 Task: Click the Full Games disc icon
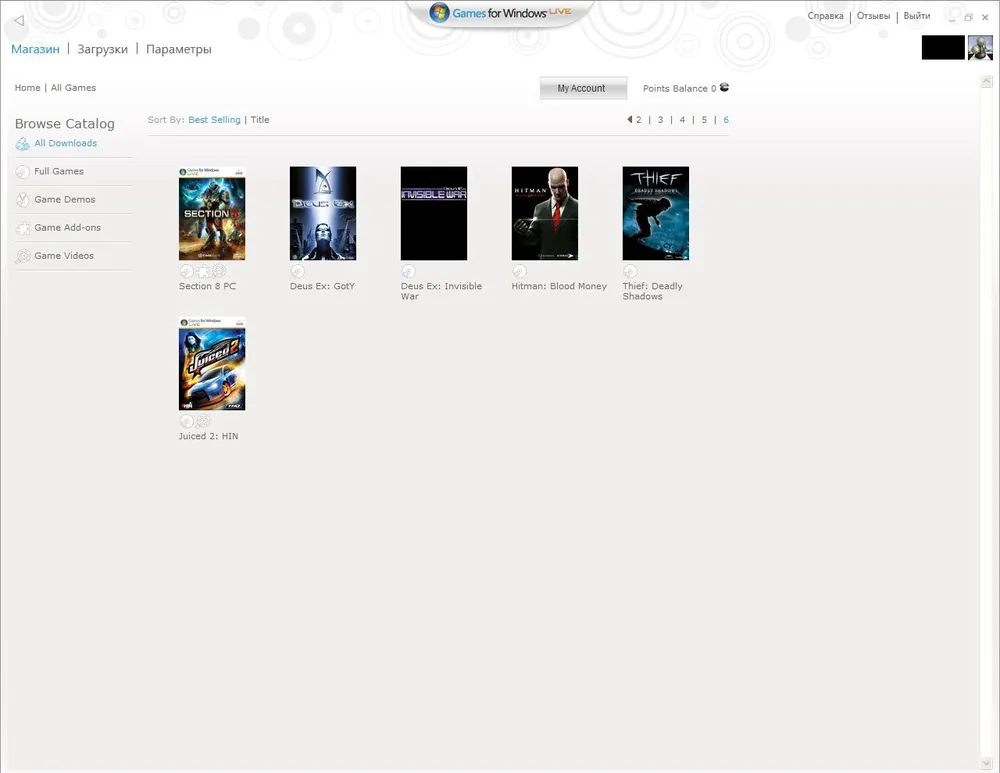point(22,172)
